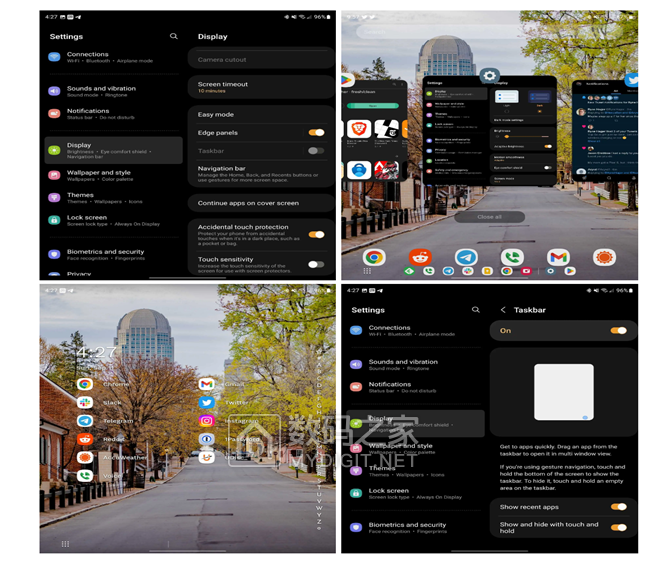Tap Close all on recents screen
The width and height of the screenshot is (649, 562).
tap(490, 217)
